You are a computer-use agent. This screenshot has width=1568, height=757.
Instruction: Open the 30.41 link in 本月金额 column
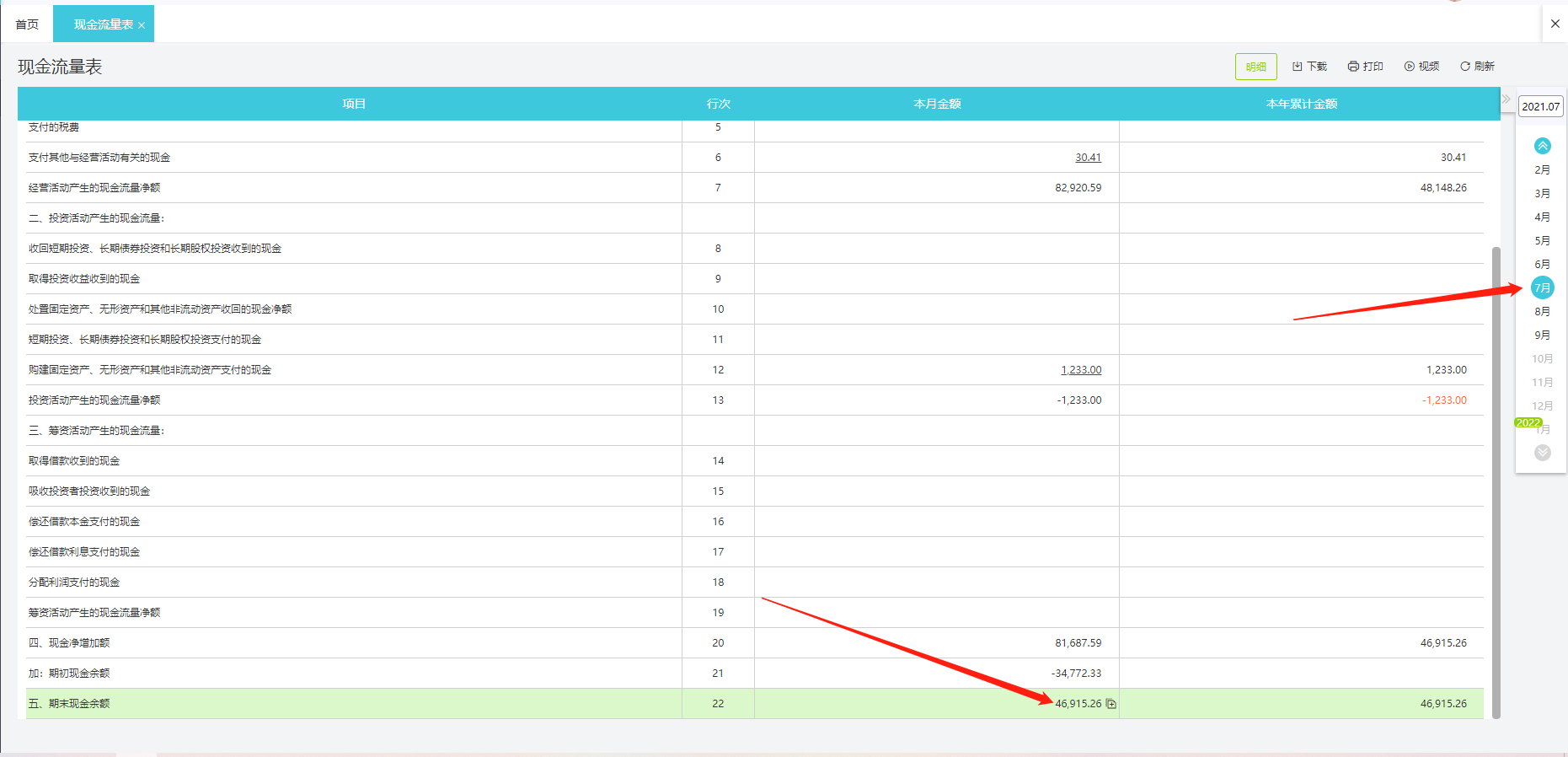[x=1088, y=158]
